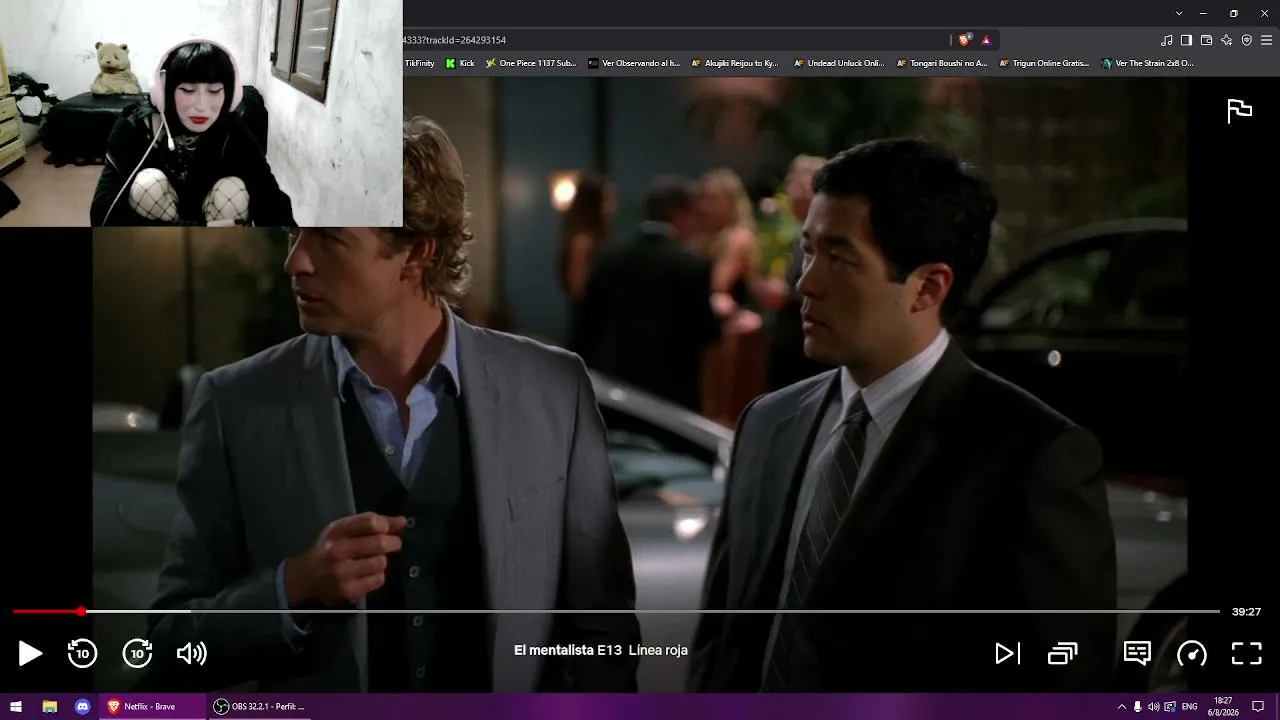Open the episodes list

[x=1062, y=654]
